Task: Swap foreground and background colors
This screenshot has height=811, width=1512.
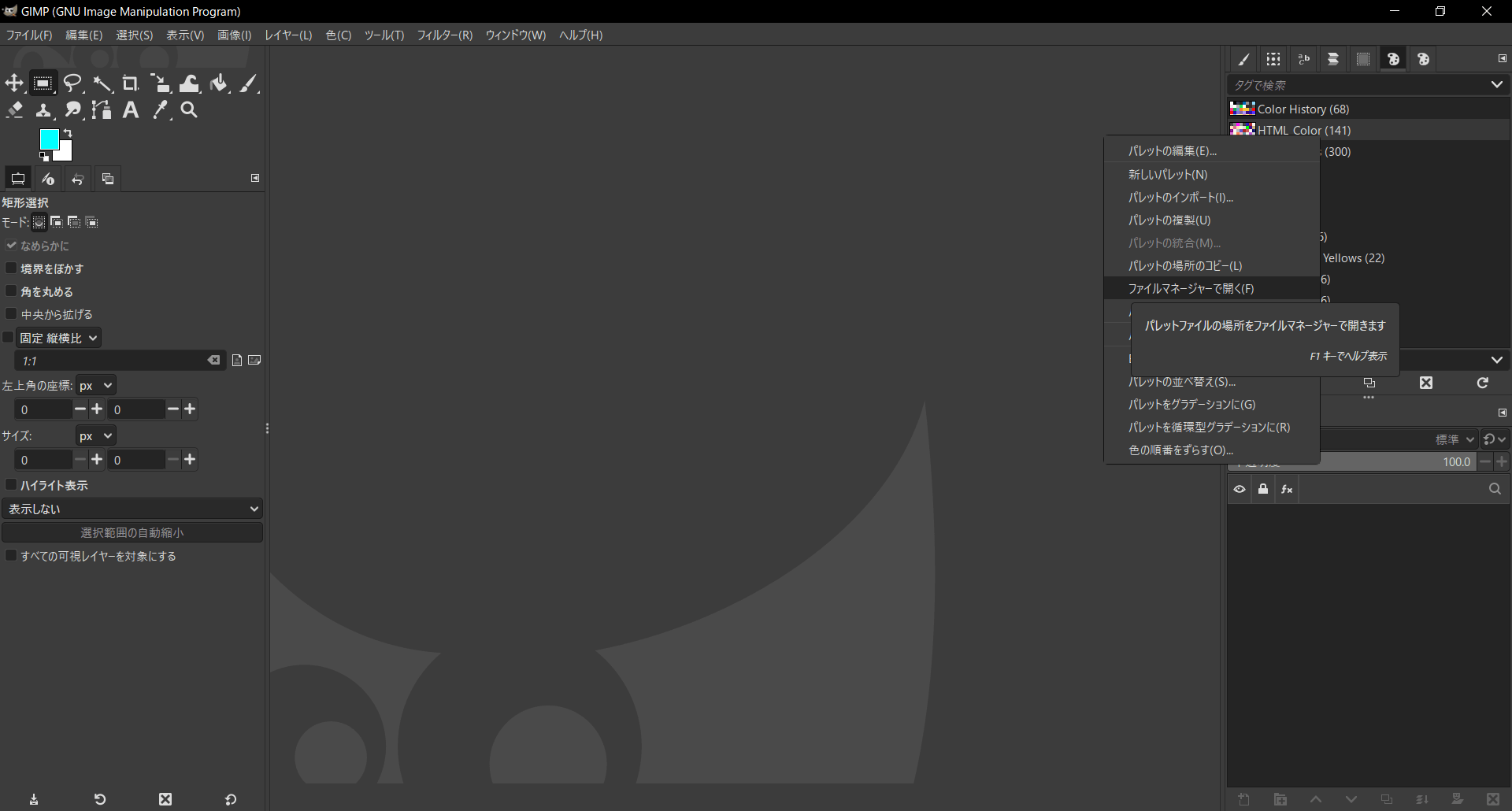Action: (68, 133)
